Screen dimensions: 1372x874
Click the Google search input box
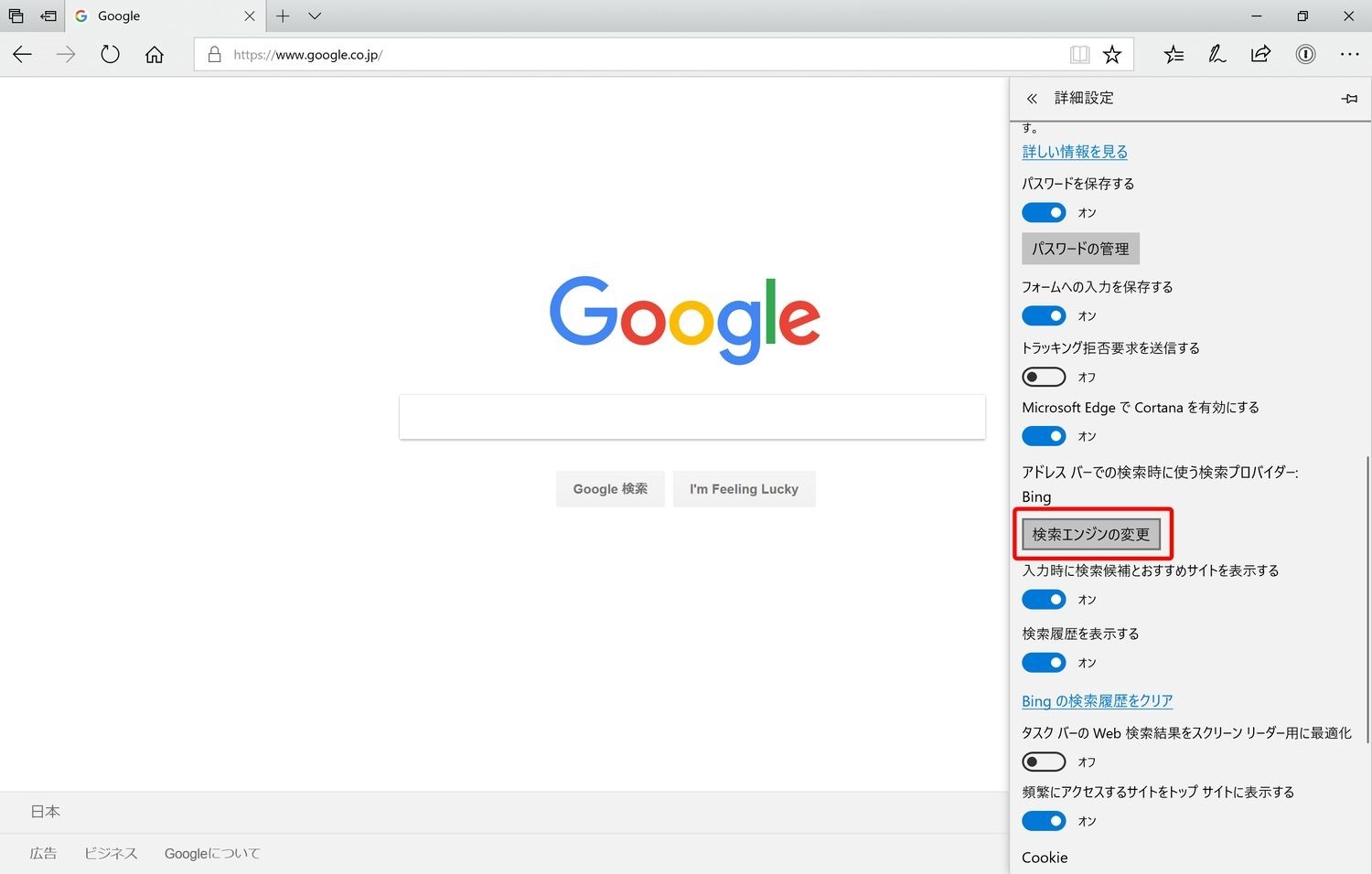click(692, 417)
